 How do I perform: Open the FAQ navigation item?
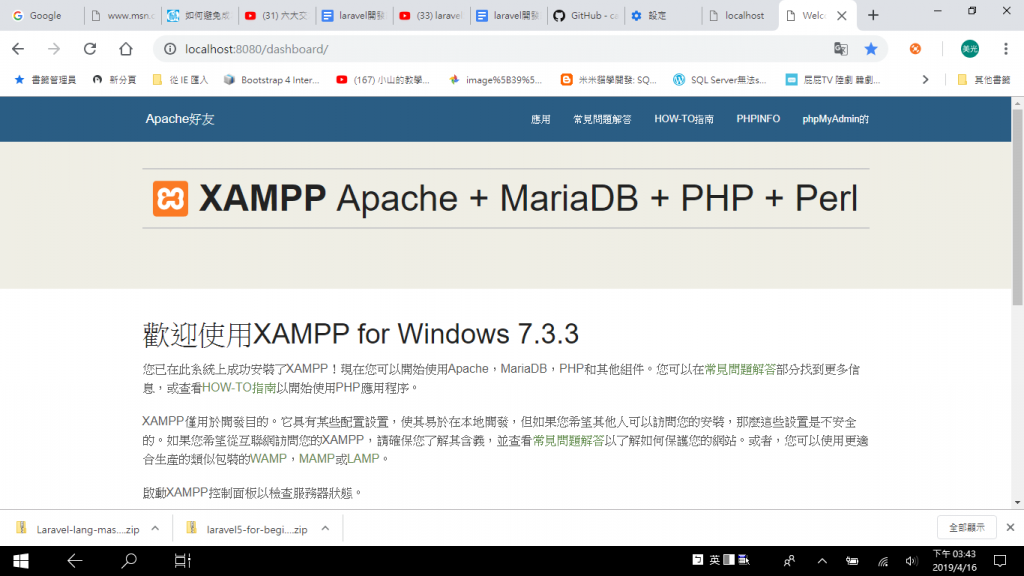point(602,120)
